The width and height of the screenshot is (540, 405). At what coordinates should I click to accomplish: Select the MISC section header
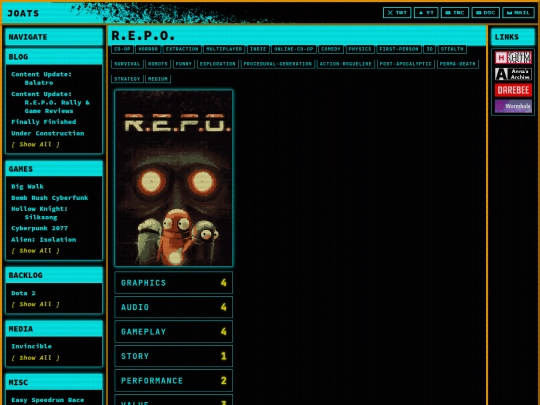click(54, 382)
